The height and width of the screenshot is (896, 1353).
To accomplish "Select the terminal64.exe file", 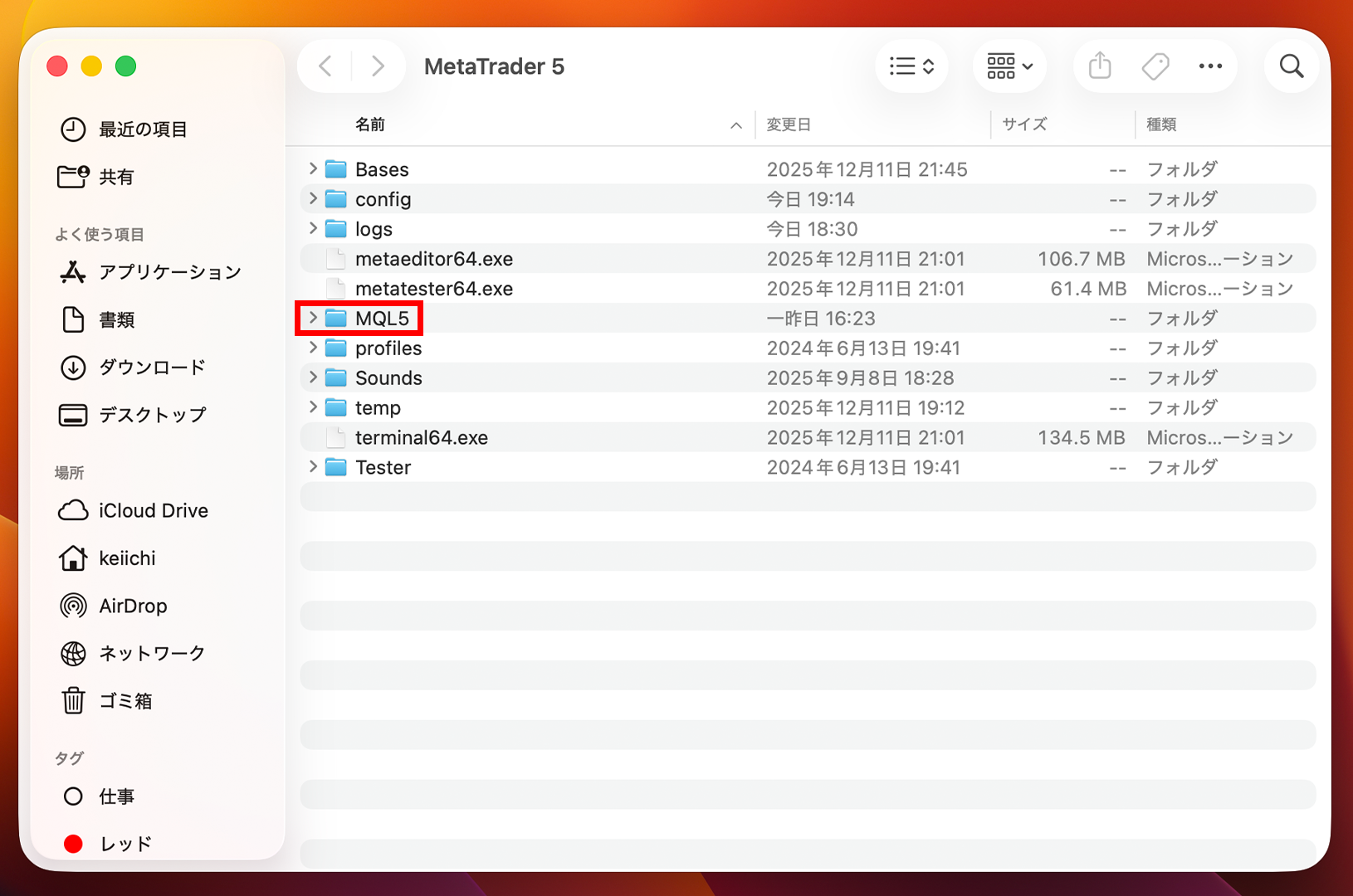I will click(x=421, y=437).
